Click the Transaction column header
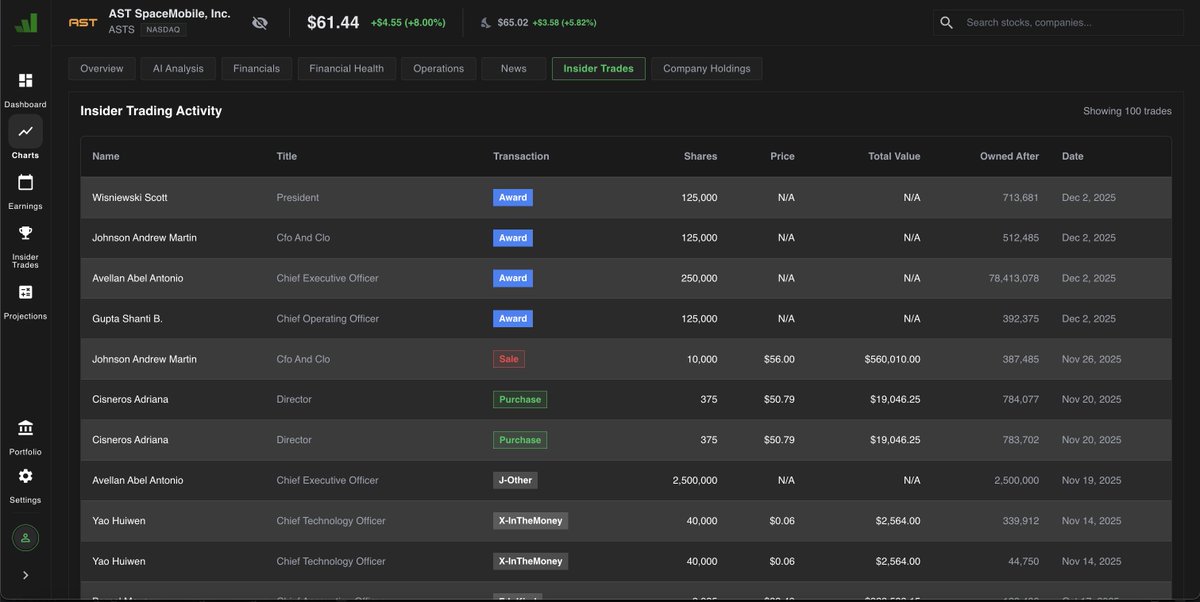1200x602 pixels. (x=521, y=156)
